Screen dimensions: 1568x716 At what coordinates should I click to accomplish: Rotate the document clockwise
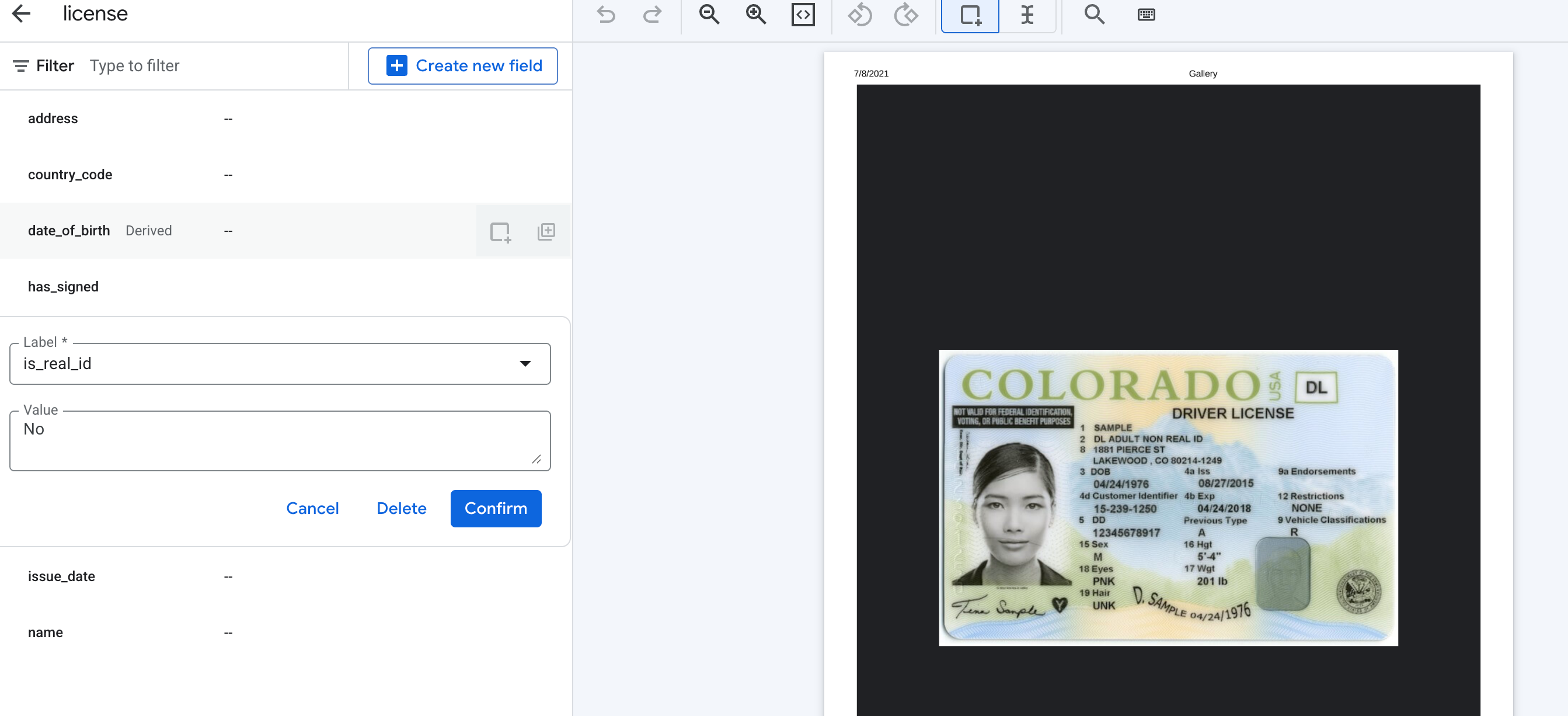pos(907,15)
